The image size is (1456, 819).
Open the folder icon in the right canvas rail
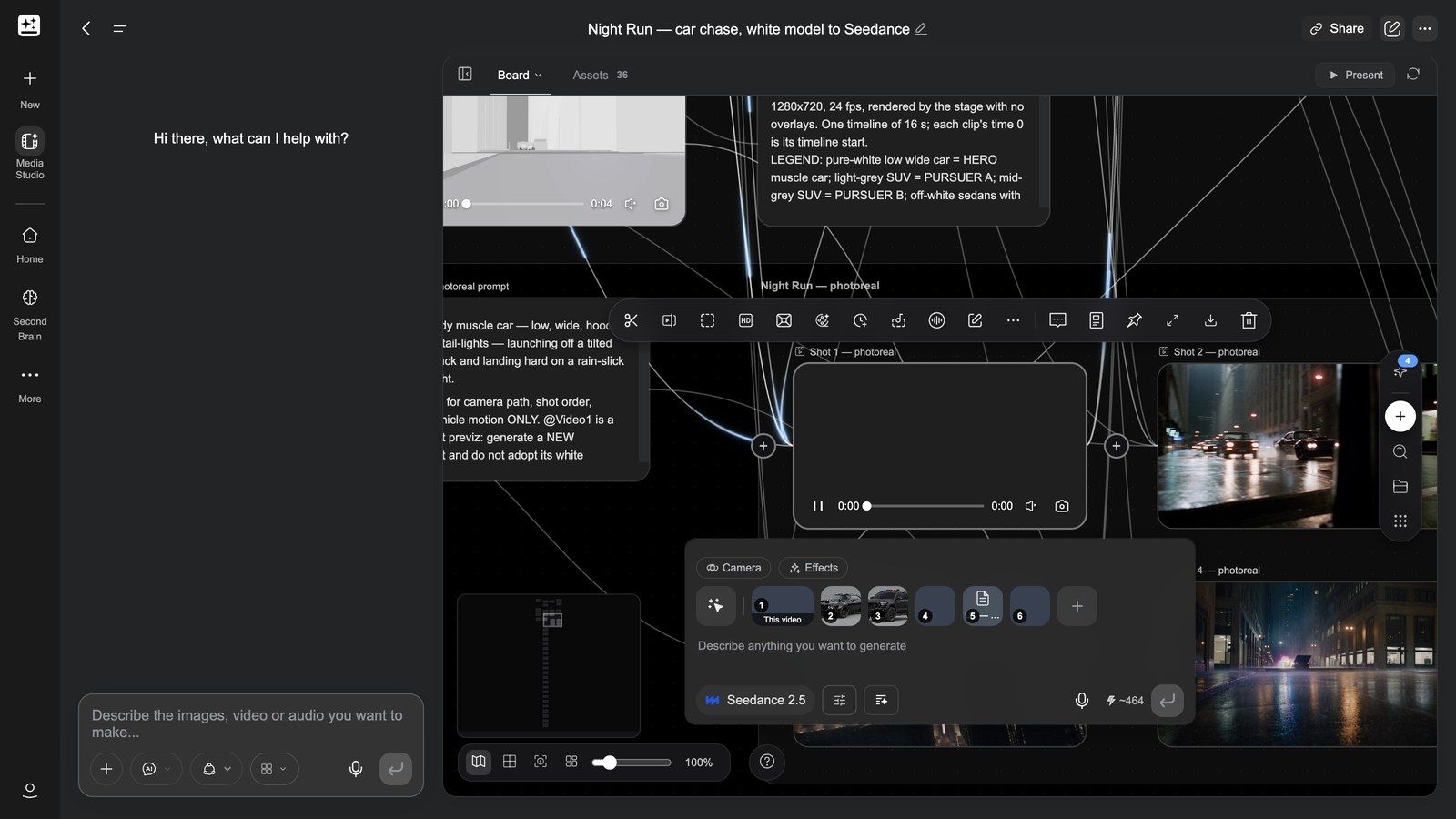(x=1400, y=487)
